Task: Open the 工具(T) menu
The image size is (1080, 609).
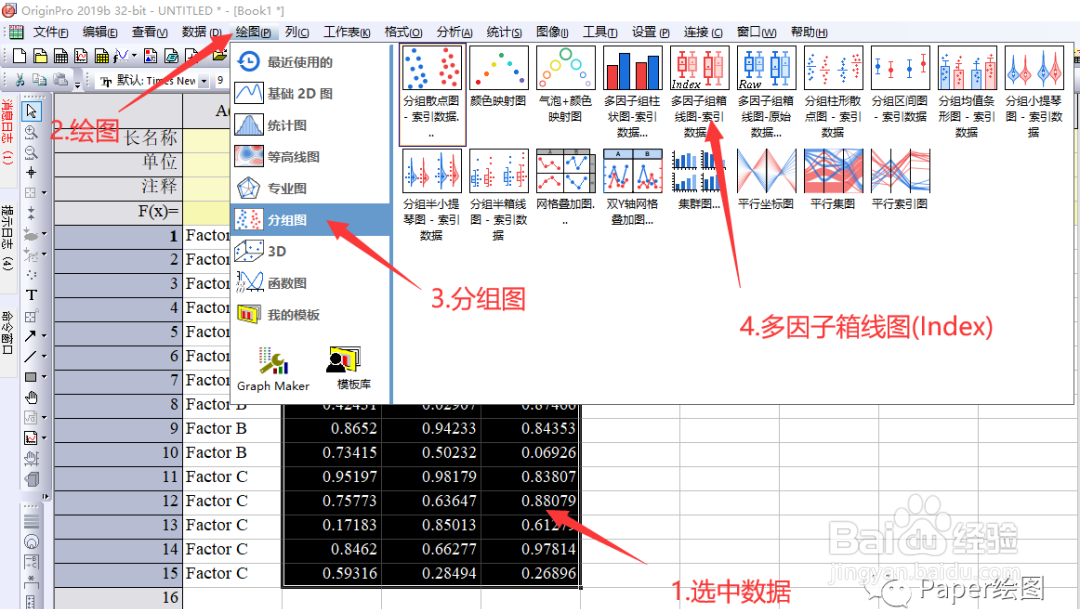Action: pos(600,32)
